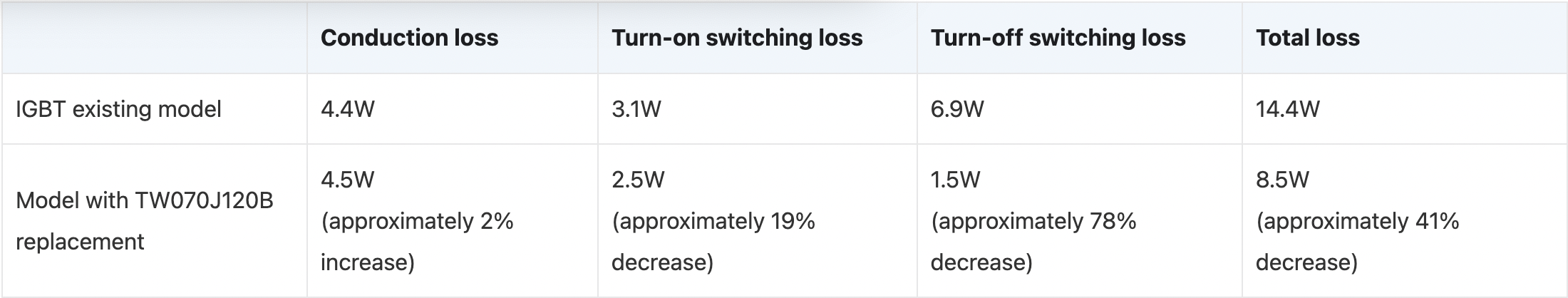The height and width of the screenshot is (298, 1568).
Task: Click the approximately 41% decrease note
Action: (x=1357, y=242)
